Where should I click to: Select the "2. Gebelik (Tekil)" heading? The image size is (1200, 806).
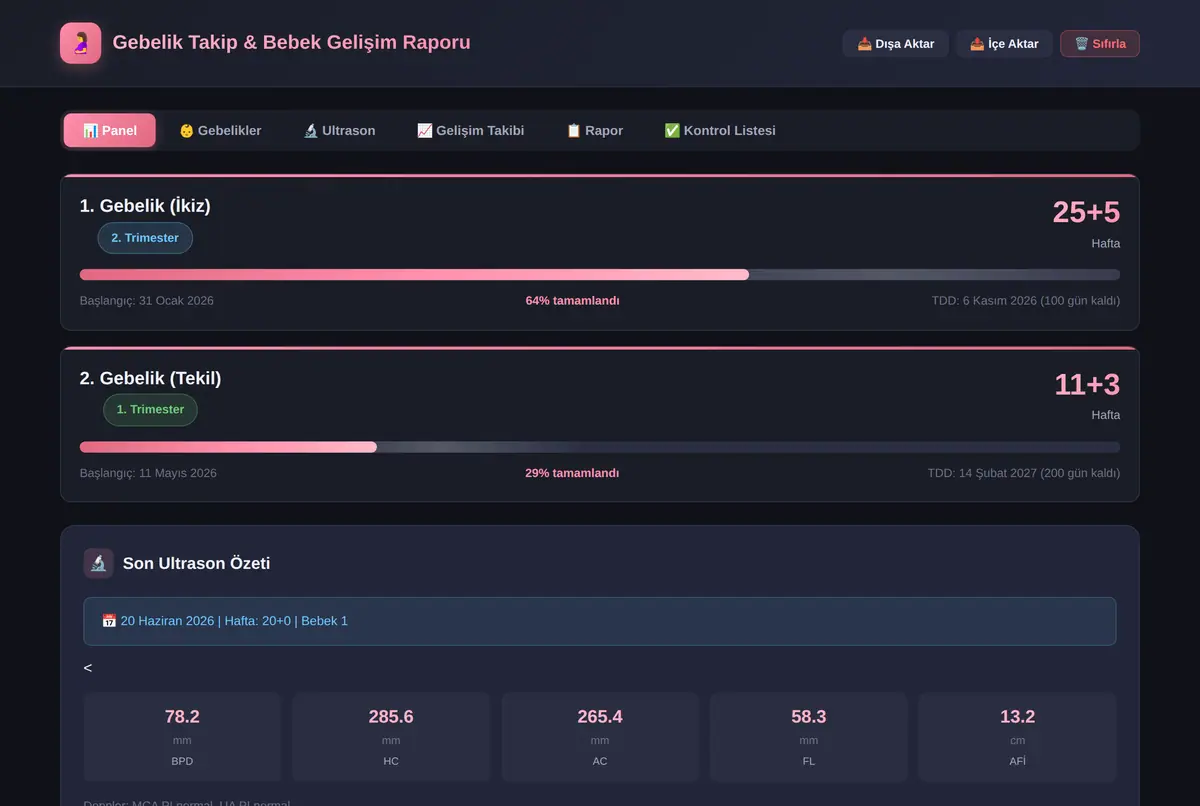click(x=150, y=378)
